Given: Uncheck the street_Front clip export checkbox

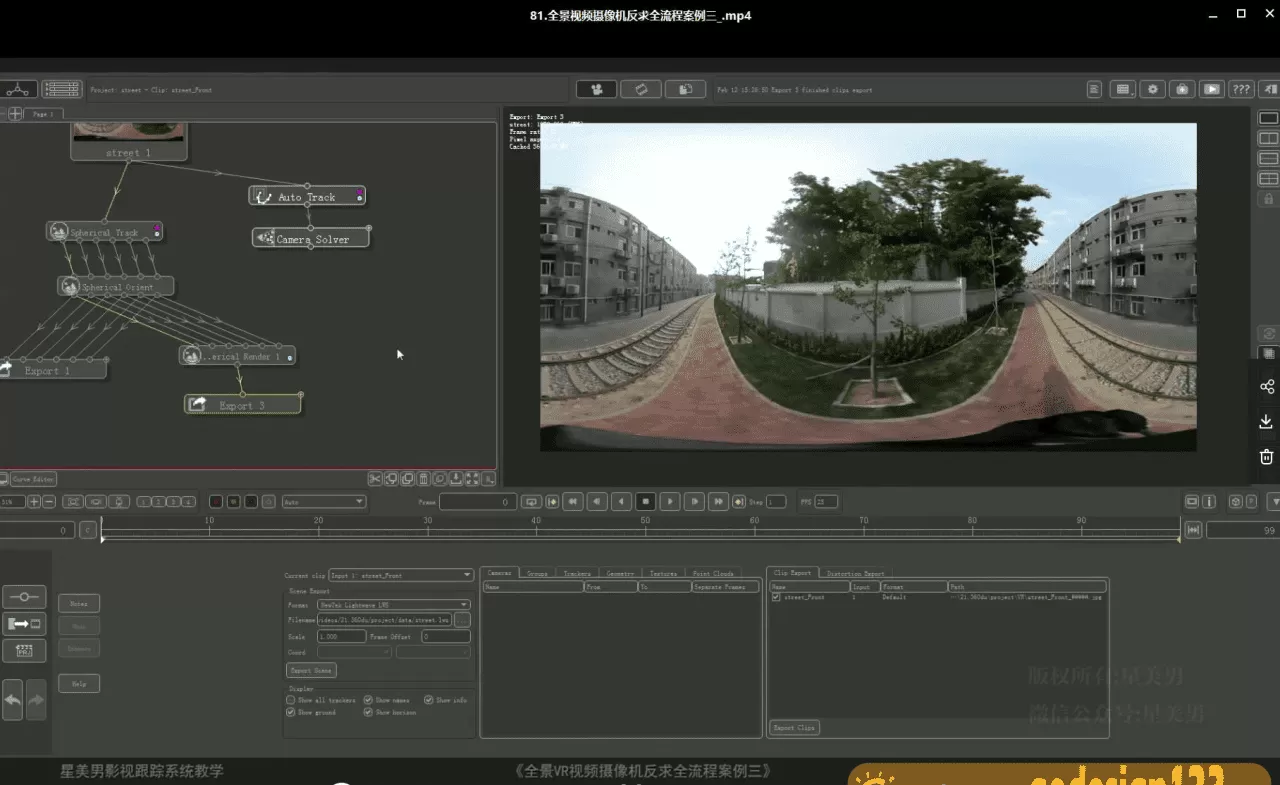Looking at the screenshot, I should coord(777,597).
